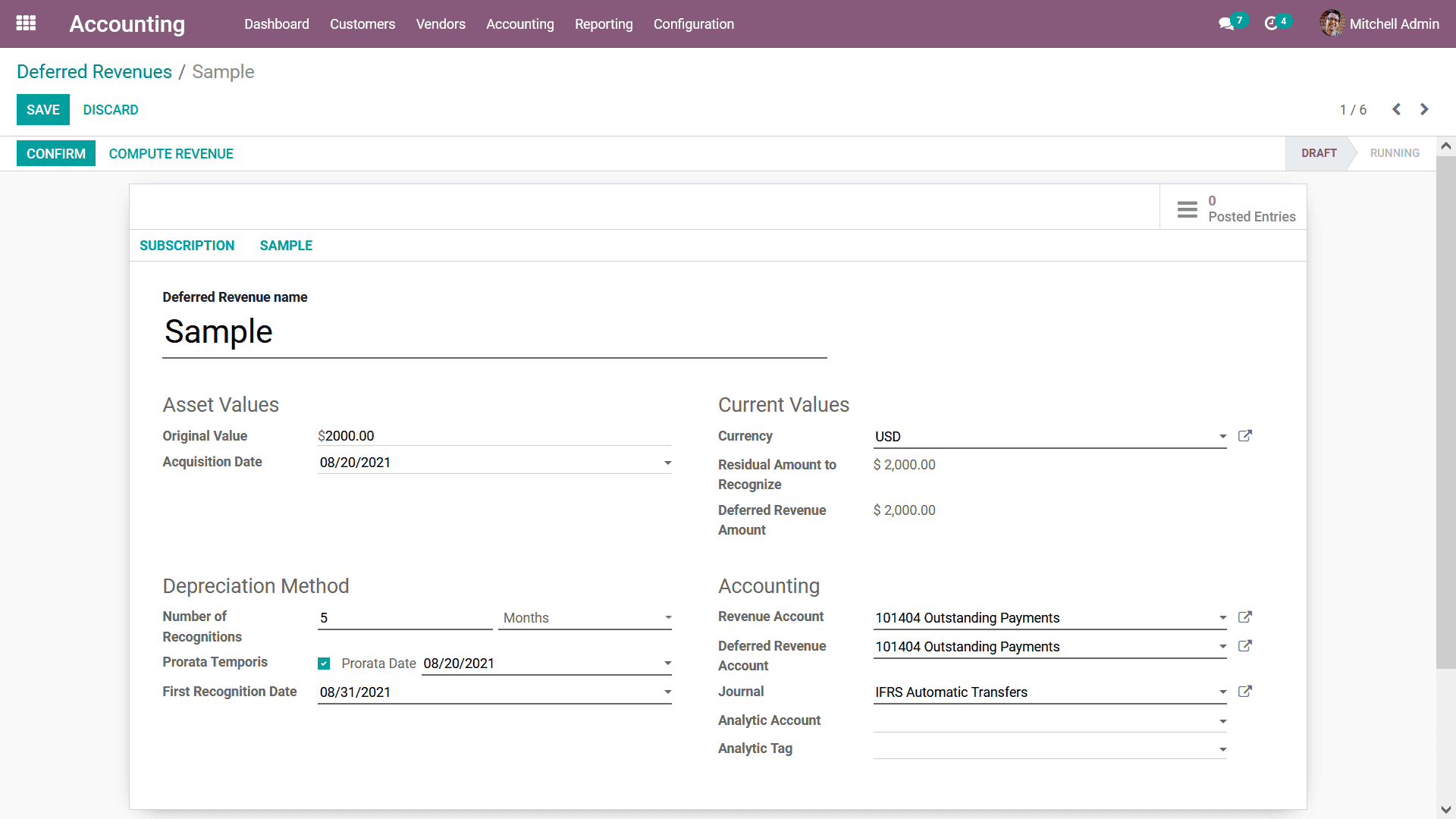The width and height of the screenshot is (1456, 819).
Task: Open the activities clock icon
Action: [x=1272, y=24]
